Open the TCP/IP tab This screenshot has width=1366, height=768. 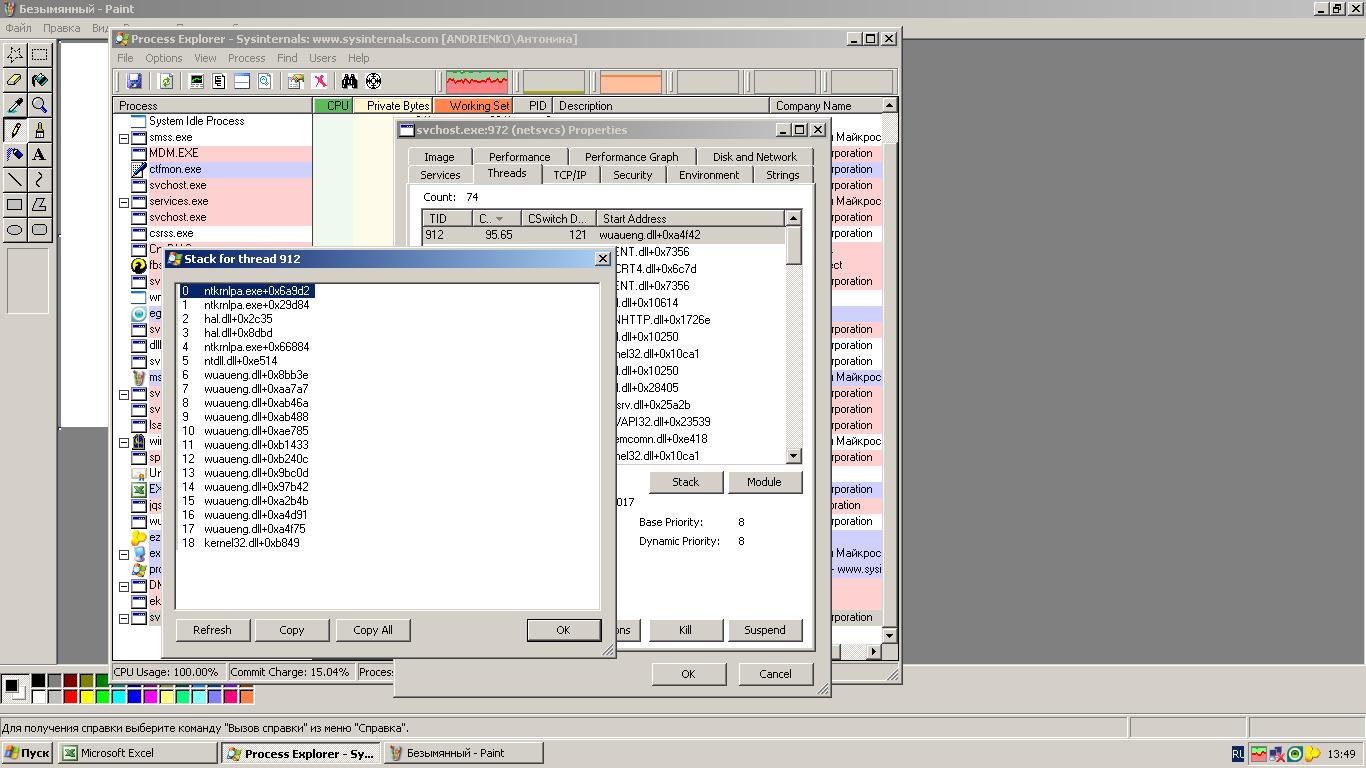pos(569,175)
